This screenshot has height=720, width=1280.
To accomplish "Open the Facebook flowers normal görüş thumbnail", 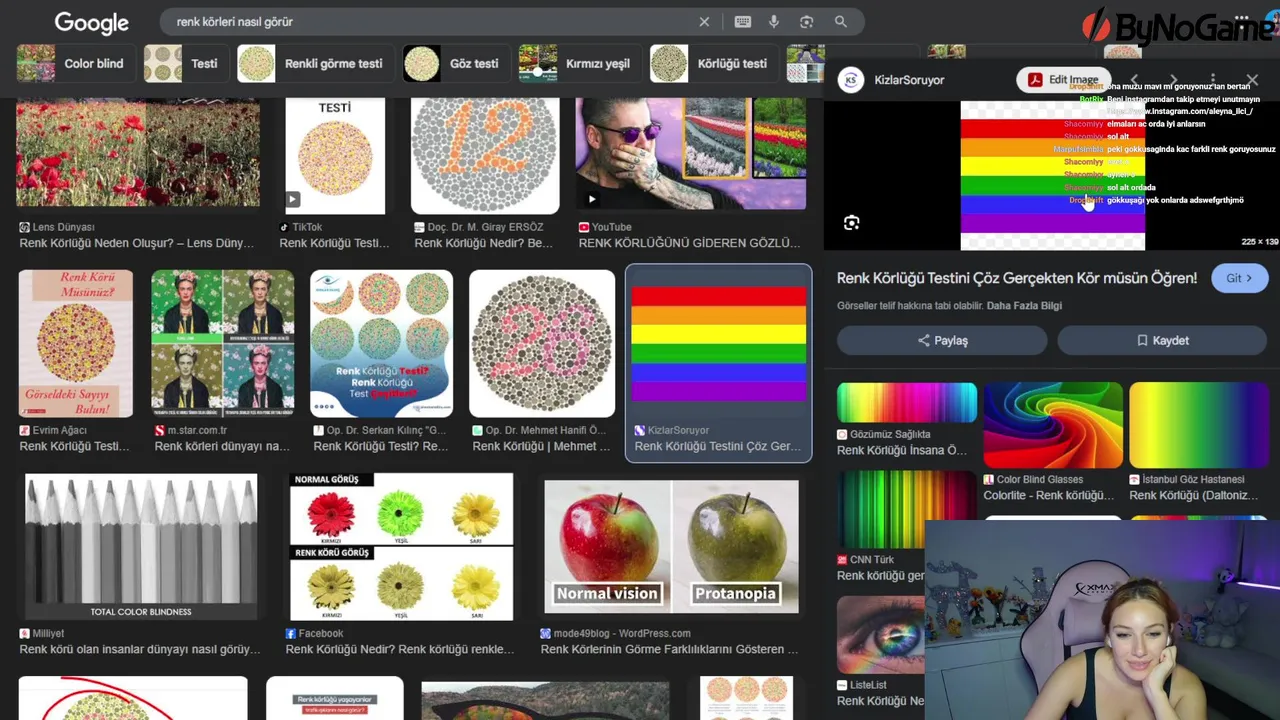I will click(x=401, y=547).
